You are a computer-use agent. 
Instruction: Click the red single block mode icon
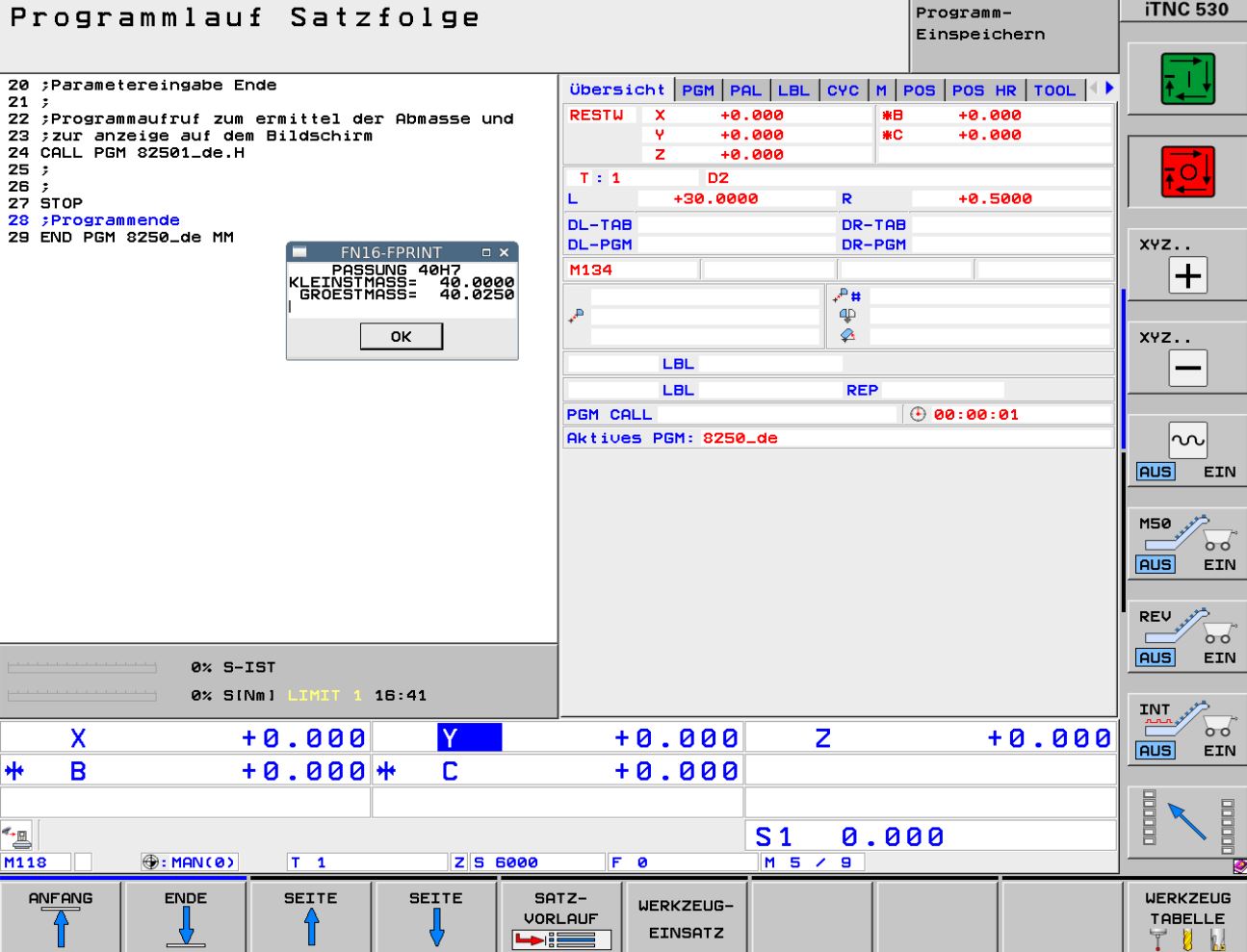pos(1187,172)
